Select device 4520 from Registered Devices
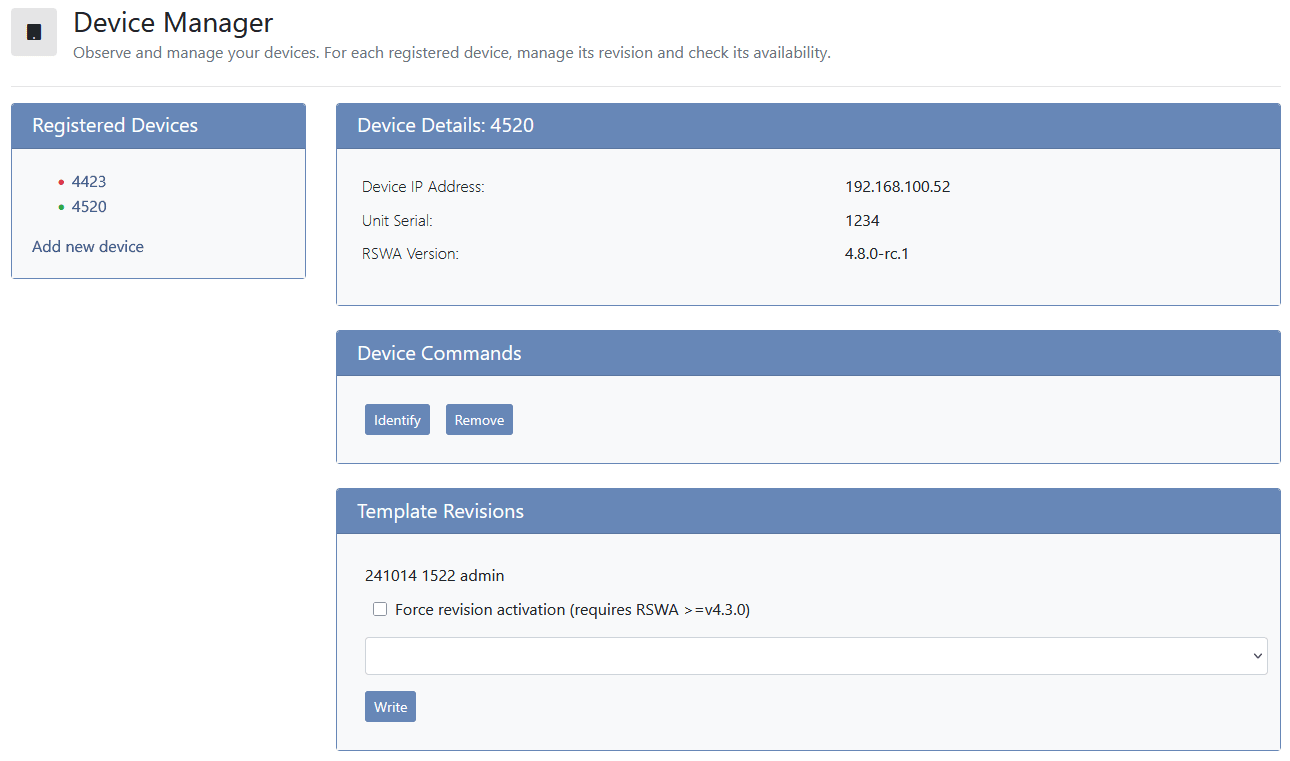Viewport: 1290px width, 761px height. [89, 207]
